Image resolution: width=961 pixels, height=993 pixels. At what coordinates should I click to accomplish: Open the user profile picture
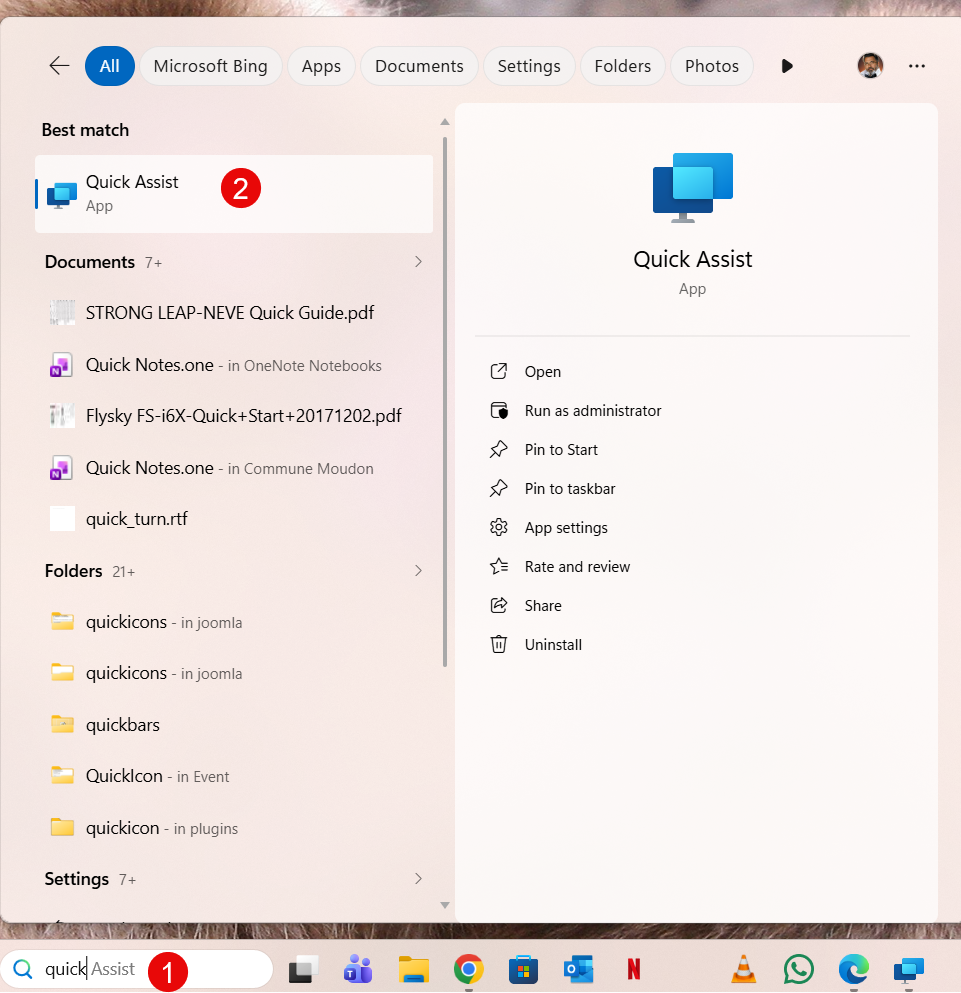[x=870, y=66]
